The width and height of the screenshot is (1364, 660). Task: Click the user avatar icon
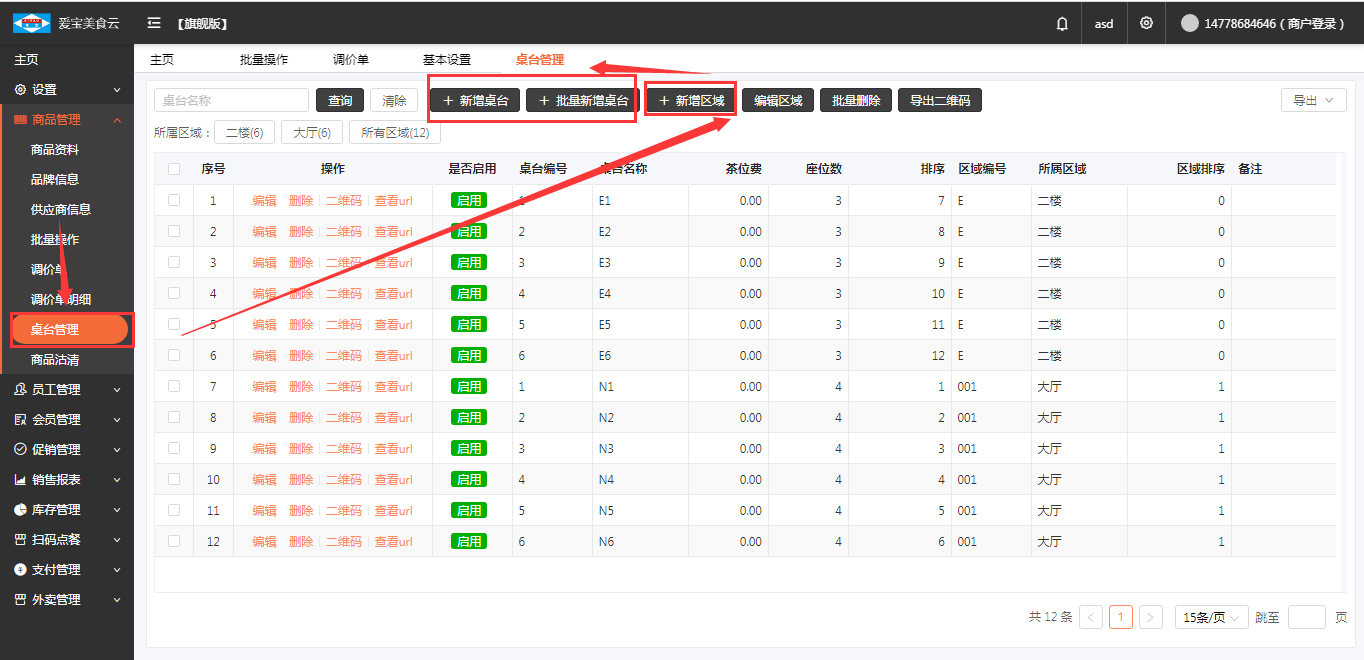click(1189, 23)
